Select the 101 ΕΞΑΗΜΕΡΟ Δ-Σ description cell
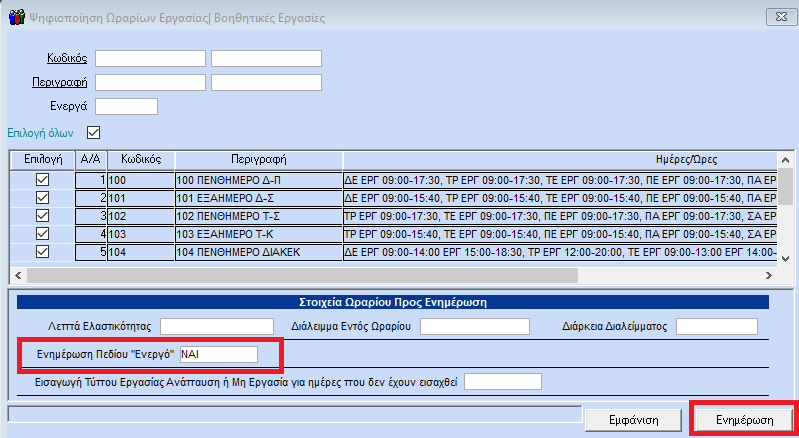The image size is (799, 438). point(258,197)
